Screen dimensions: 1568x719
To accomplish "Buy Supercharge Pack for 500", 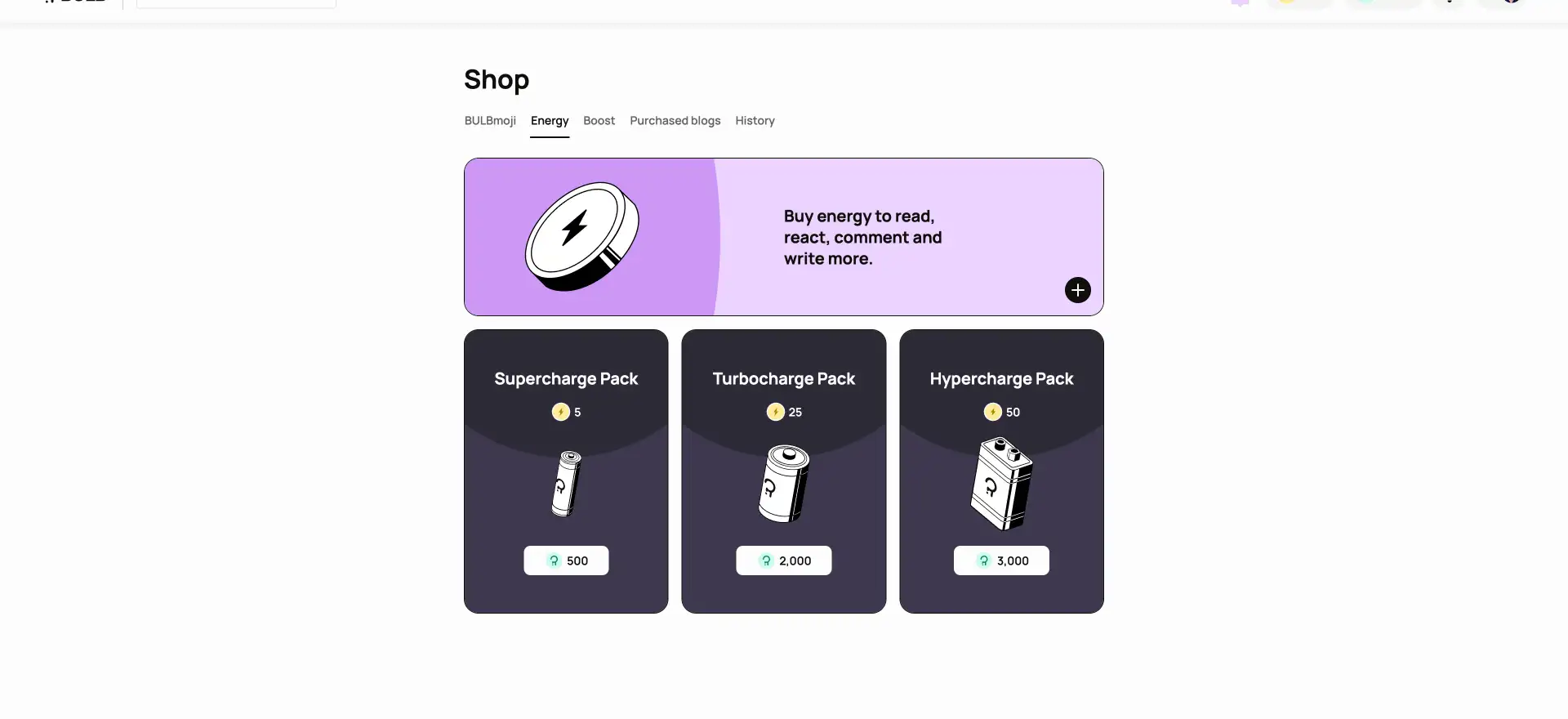I will click(x=566, y=560).
